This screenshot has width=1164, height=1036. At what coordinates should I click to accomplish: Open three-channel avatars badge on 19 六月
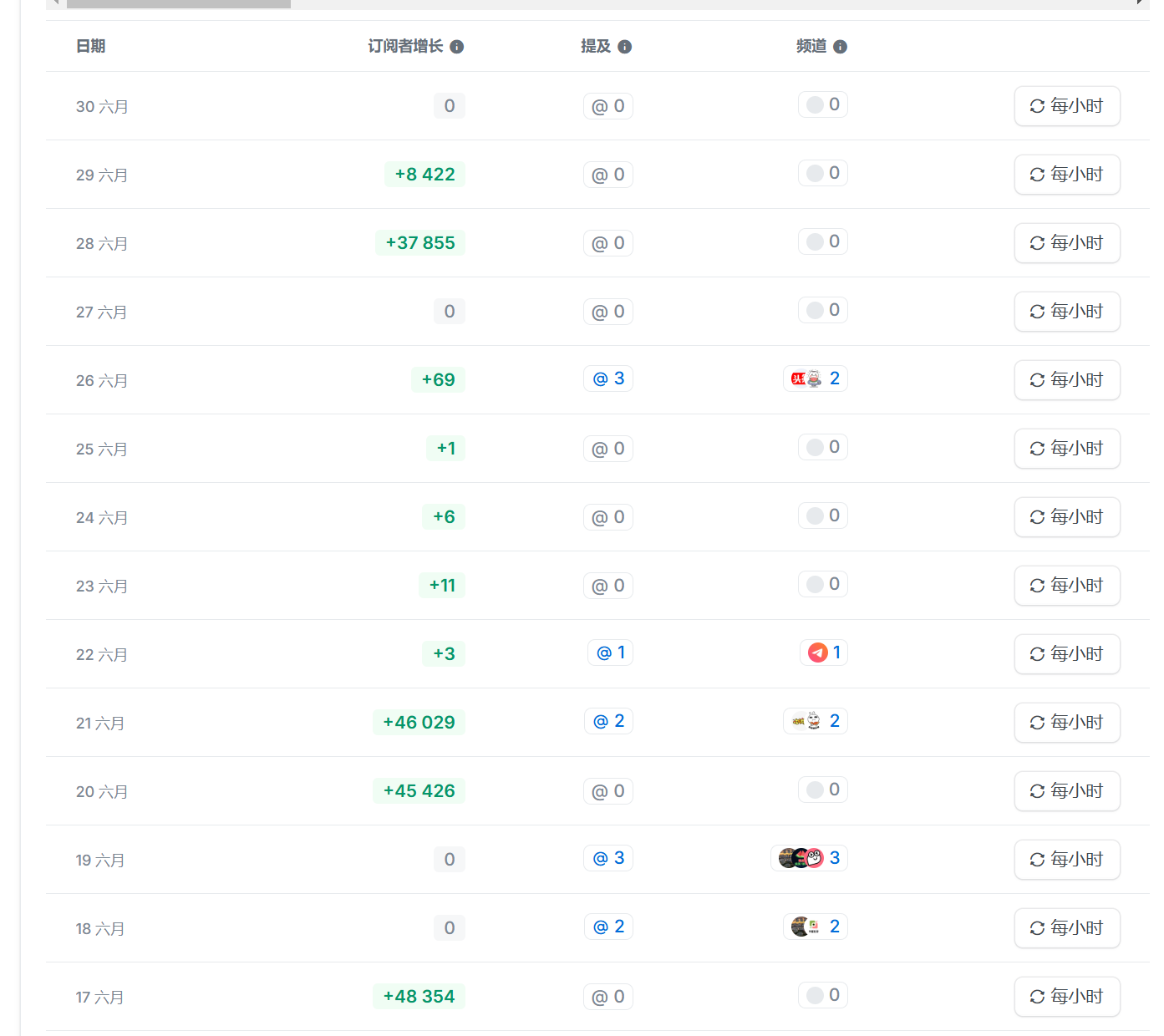pos(809,858)
